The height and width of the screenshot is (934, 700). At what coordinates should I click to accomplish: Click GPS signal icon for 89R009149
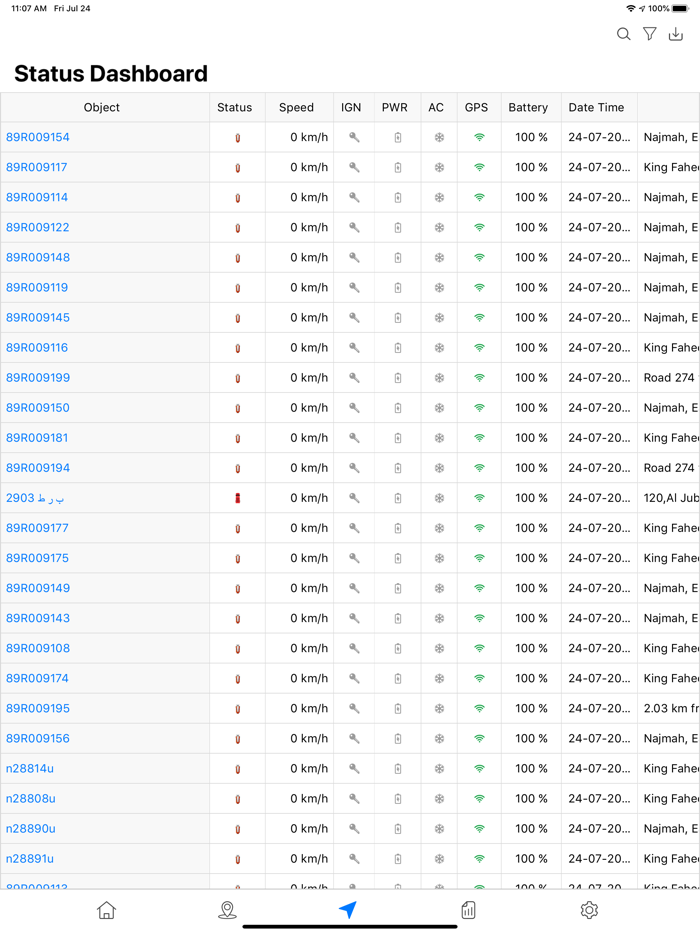click(479, 589)
